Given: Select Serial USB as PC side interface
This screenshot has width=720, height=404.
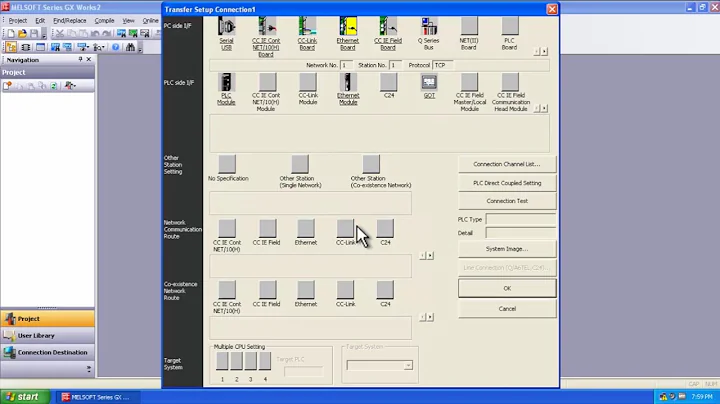Looking at the screenshot, I should [x=226, y=27].
